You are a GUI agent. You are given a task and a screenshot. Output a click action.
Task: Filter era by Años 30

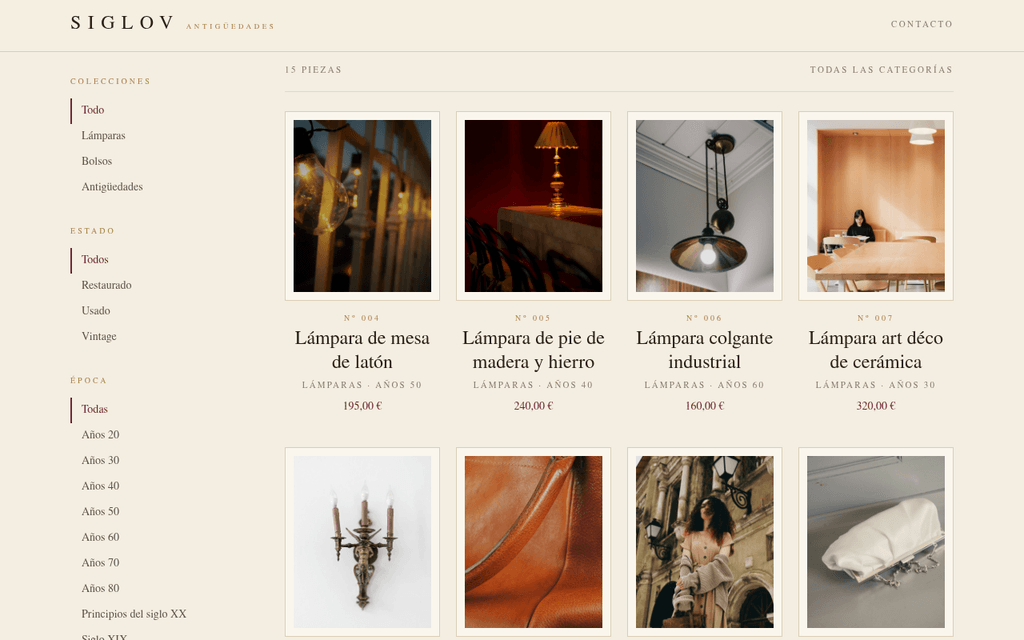pyautogui.click(x=101, y=460)
